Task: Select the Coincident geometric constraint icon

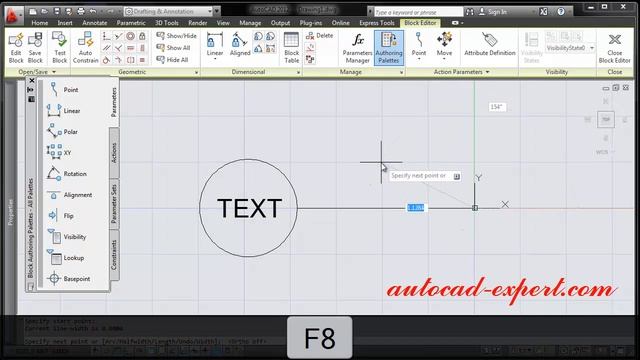Action: point(106,36)
